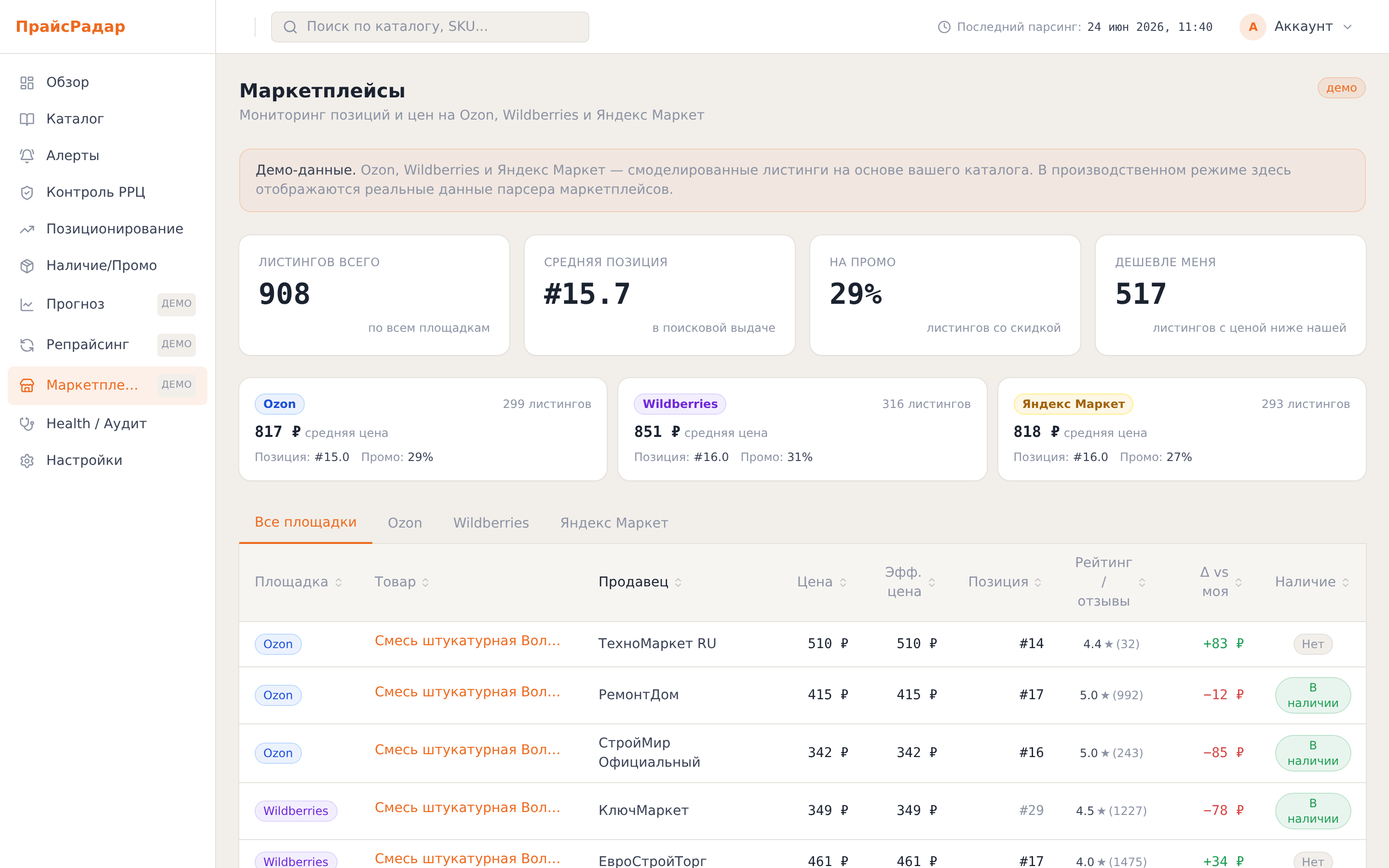1389x868 pixels.
Task: Switch to the Wildberries tab
Action: pyautogui.click(x=491, y=523)
